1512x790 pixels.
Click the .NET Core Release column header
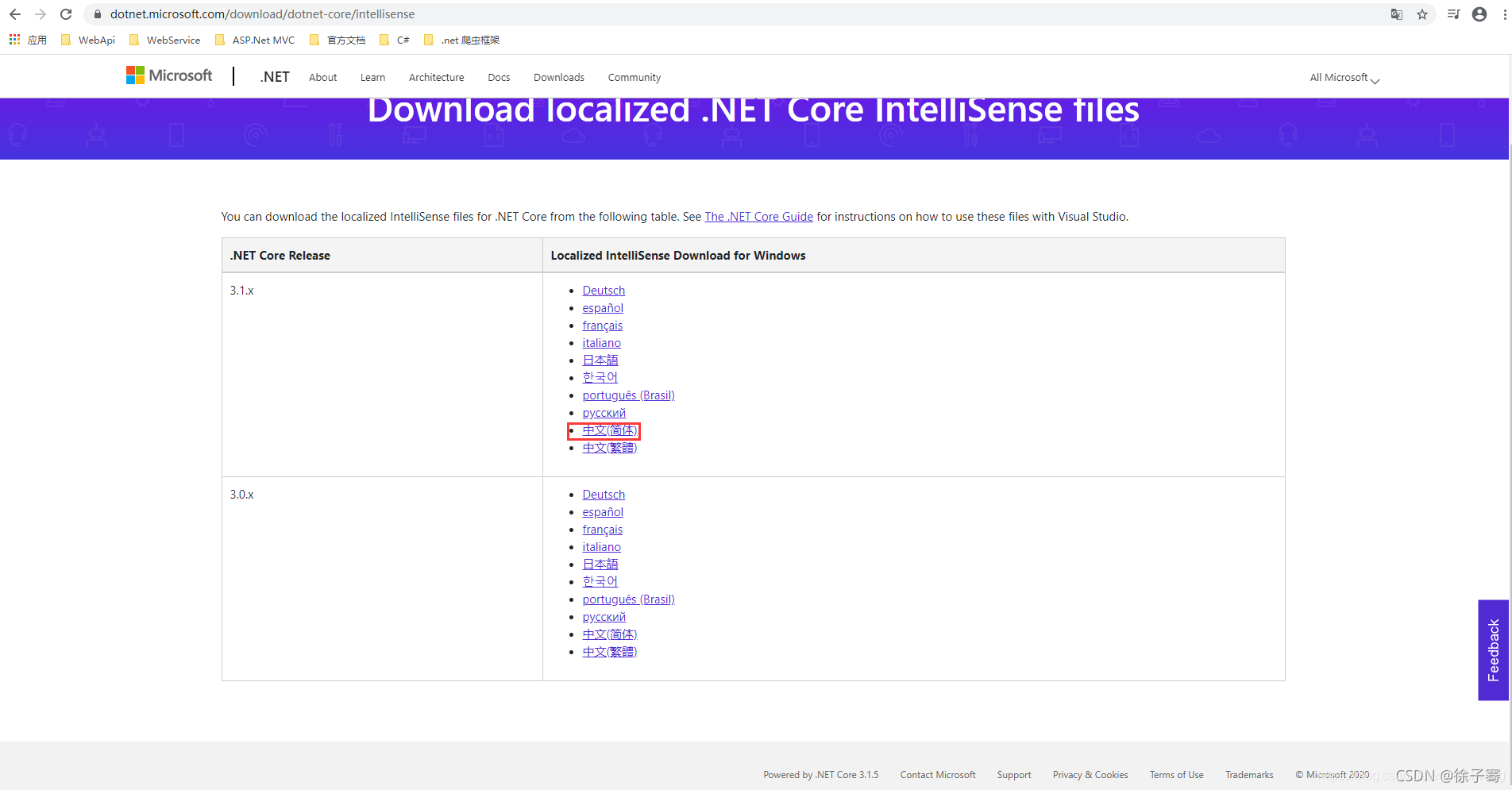pos(382,256)
